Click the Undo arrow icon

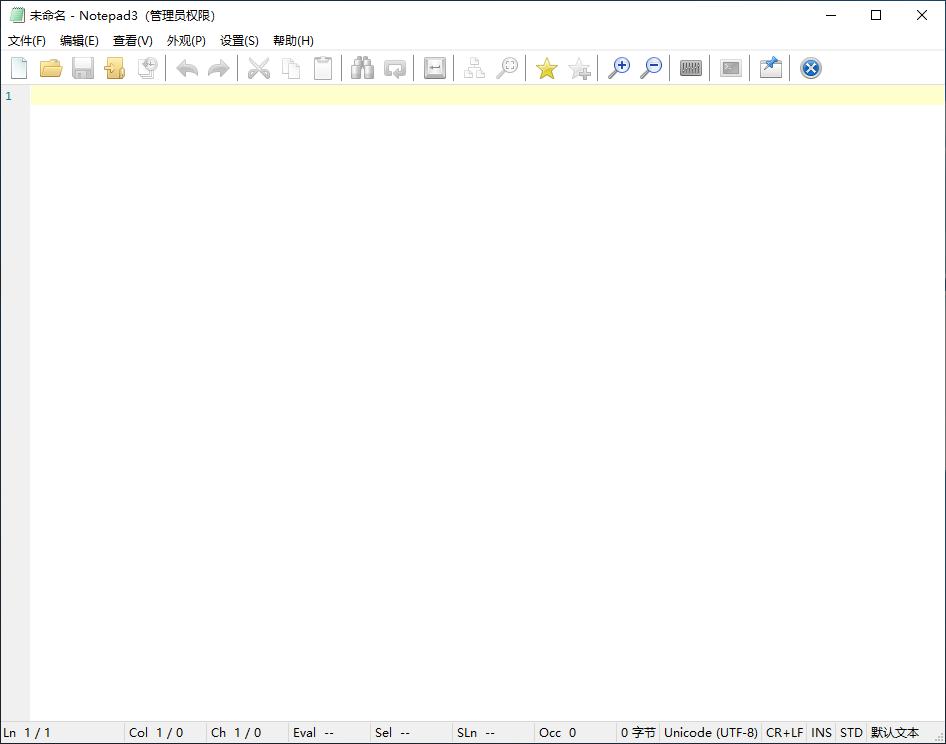click(186, 67)
